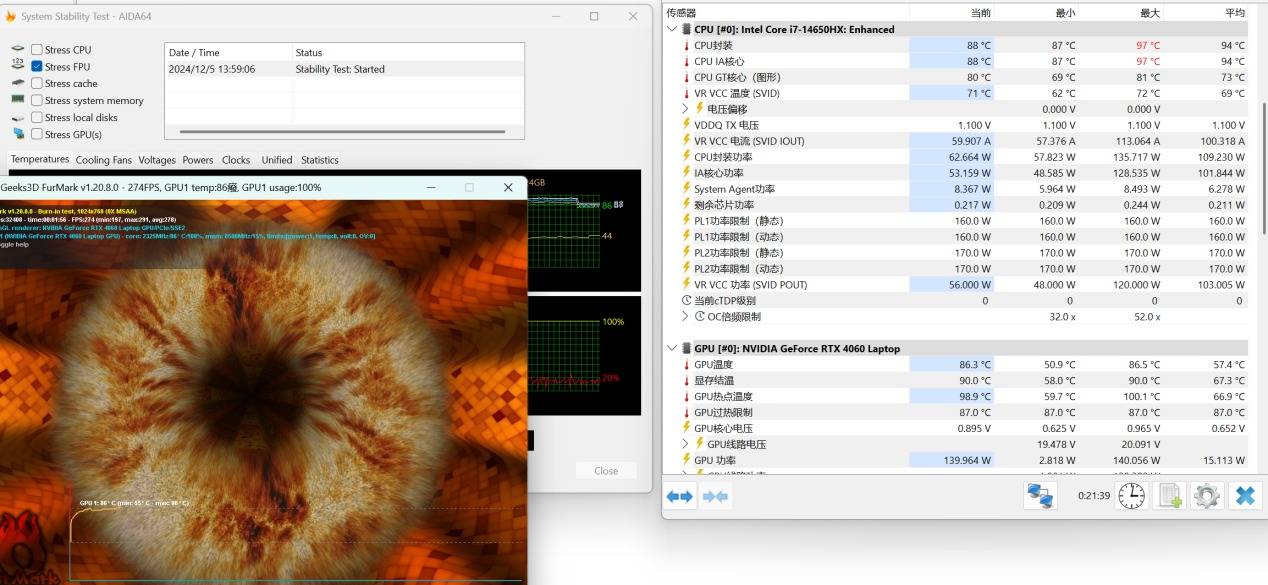Click the memory module icon beside Stress system memory
Image resolution: width=1268 pixels, height=585 pixels.
(x=18, y=100)
